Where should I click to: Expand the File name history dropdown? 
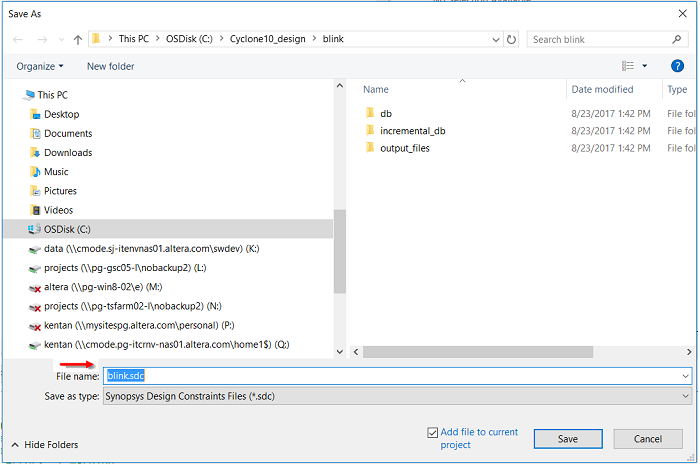pyautogui.click(x=684, y=376)
